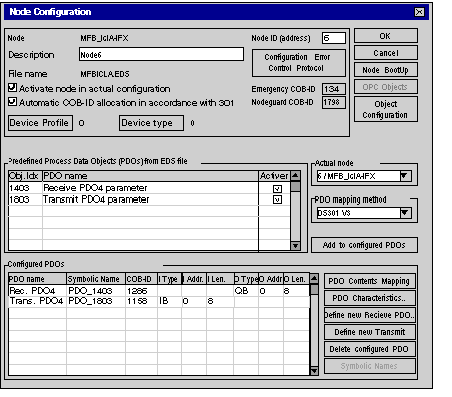Close the Node Configuration dialog
The height and width of the screenshot is (397, 452).
[419, 12]
